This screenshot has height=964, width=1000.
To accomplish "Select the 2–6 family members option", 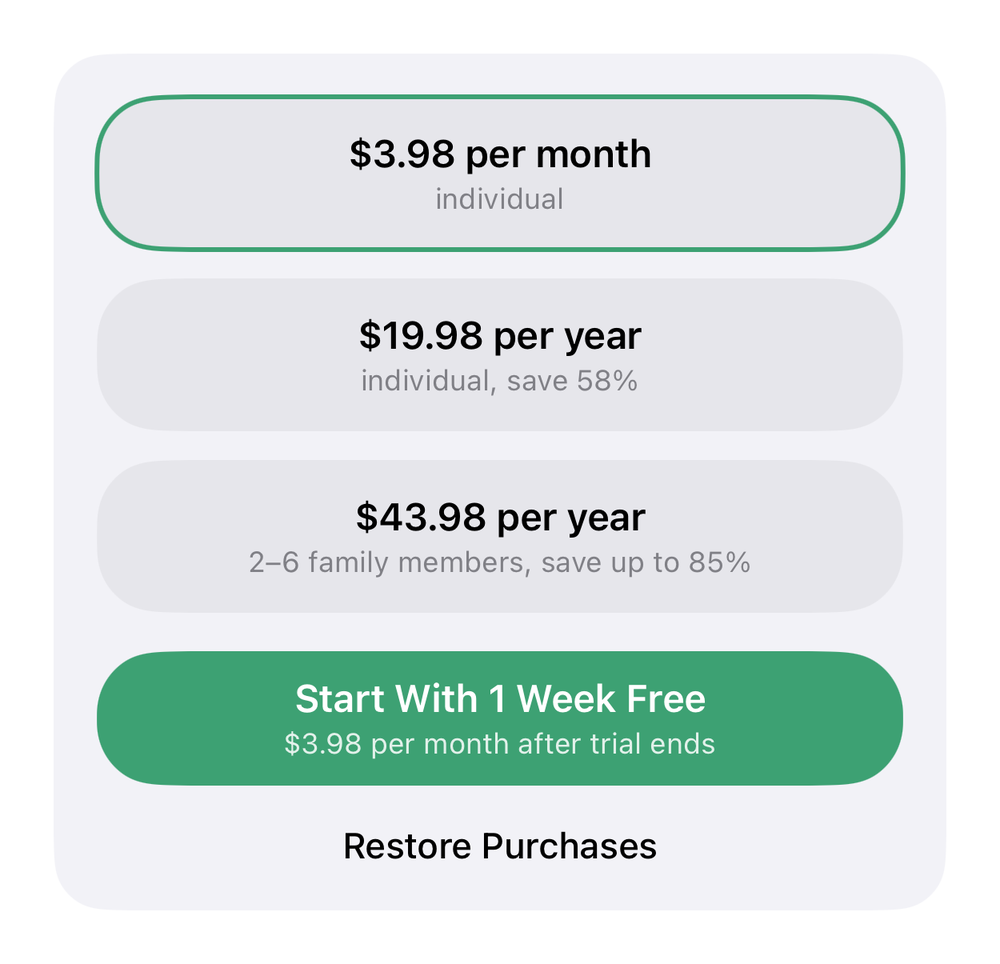I will [500, 536].
